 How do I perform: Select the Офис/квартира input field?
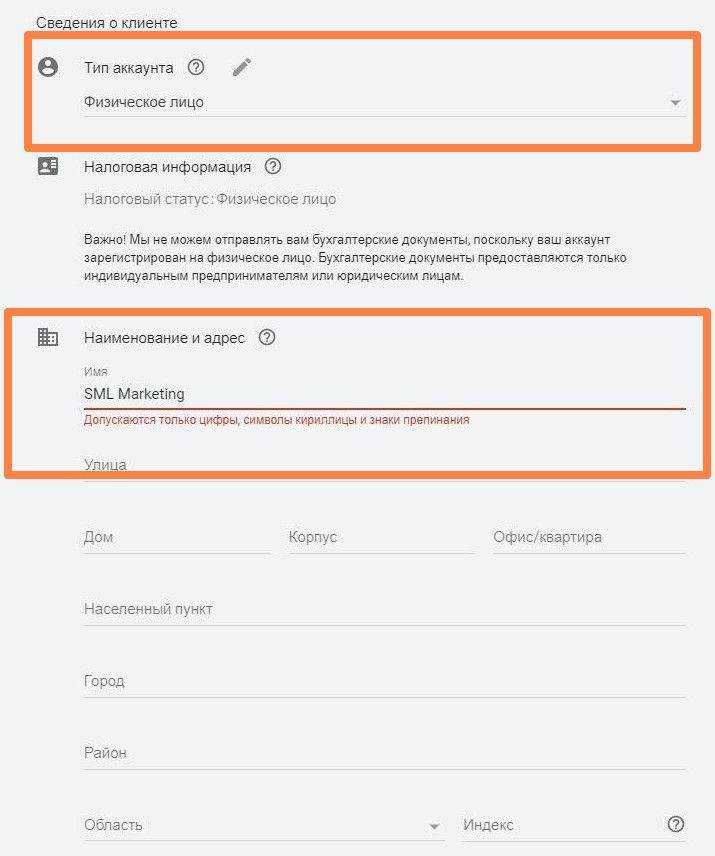(589, 537)
